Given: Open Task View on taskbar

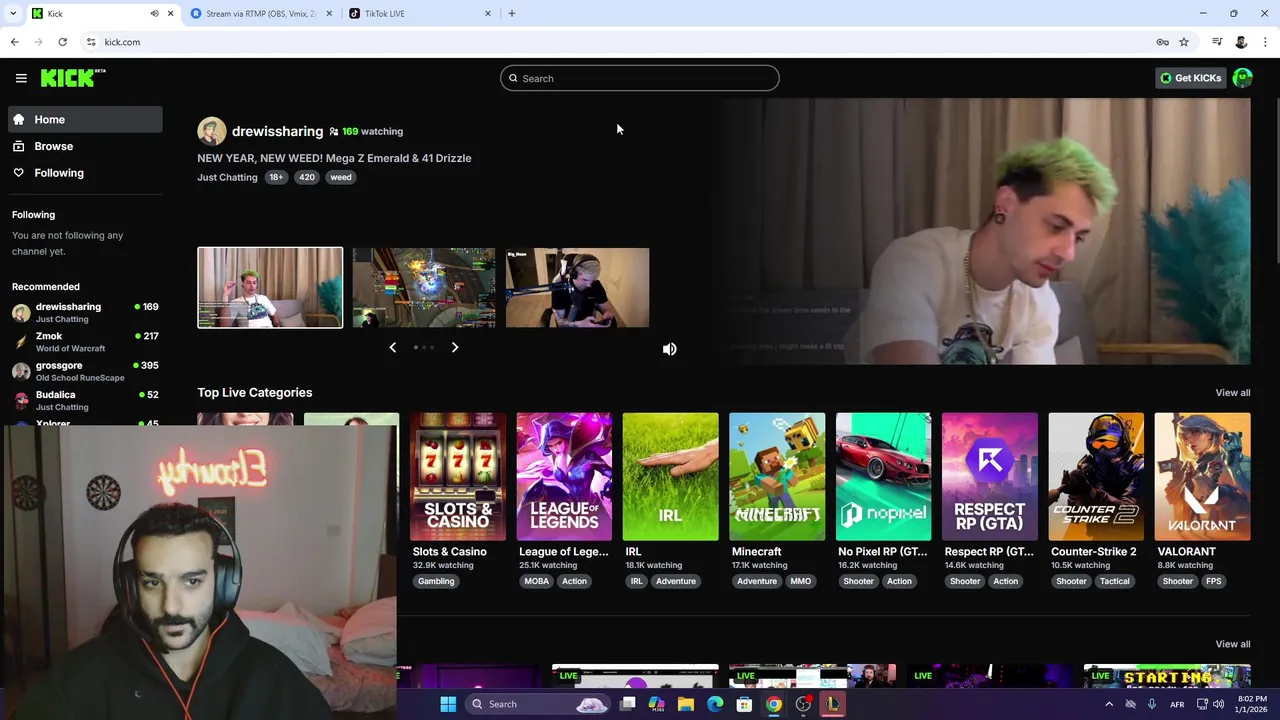Looking at the screenshot, I should (627, 704).
